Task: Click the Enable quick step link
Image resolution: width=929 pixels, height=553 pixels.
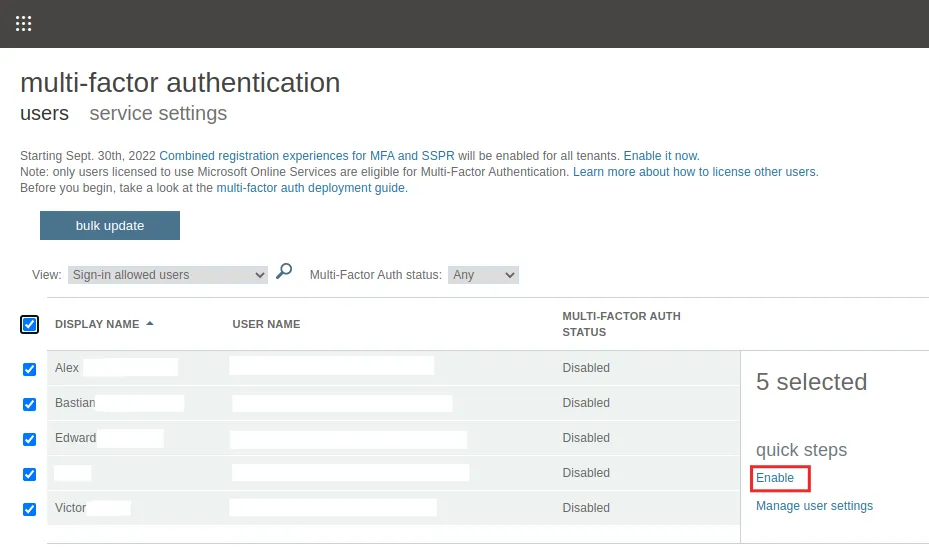Action: (775, 478)
